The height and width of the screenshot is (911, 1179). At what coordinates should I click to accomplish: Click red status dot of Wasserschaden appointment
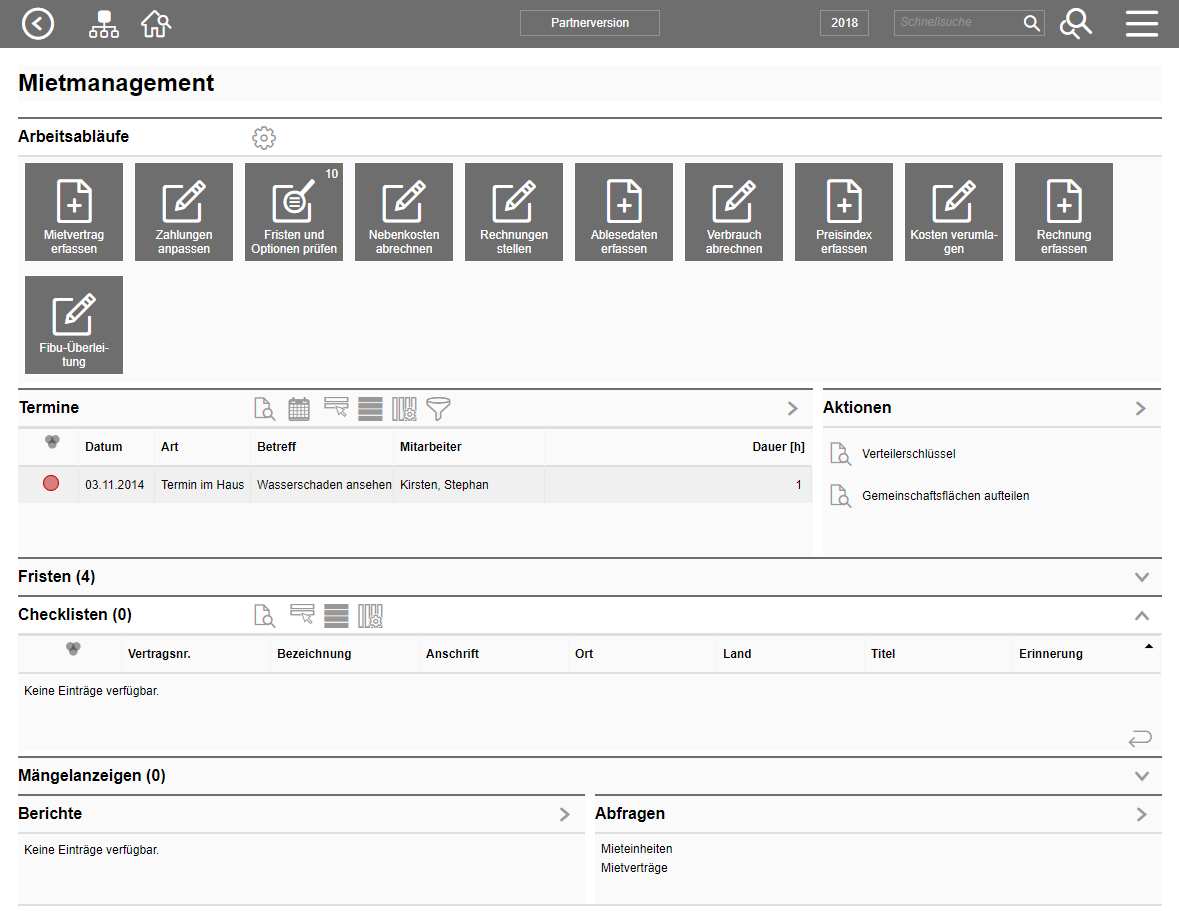(51, 484)
